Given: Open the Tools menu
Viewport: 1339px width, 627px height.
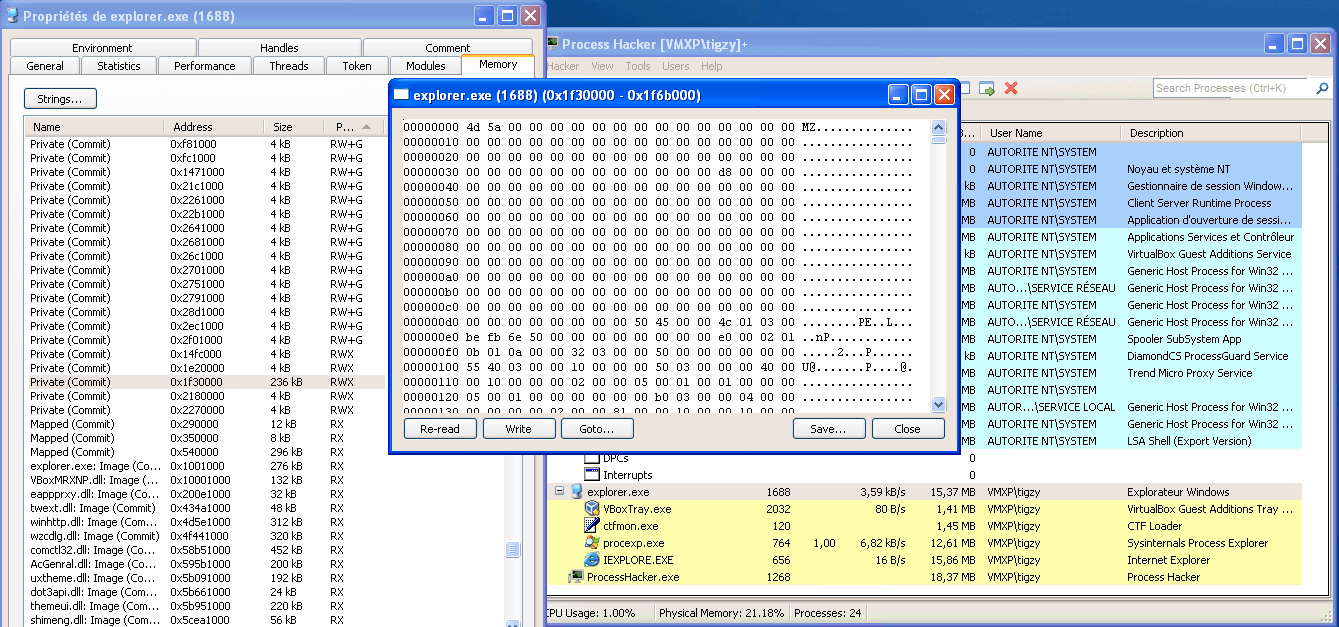Looking at the screenshot, I should (637, 66).
